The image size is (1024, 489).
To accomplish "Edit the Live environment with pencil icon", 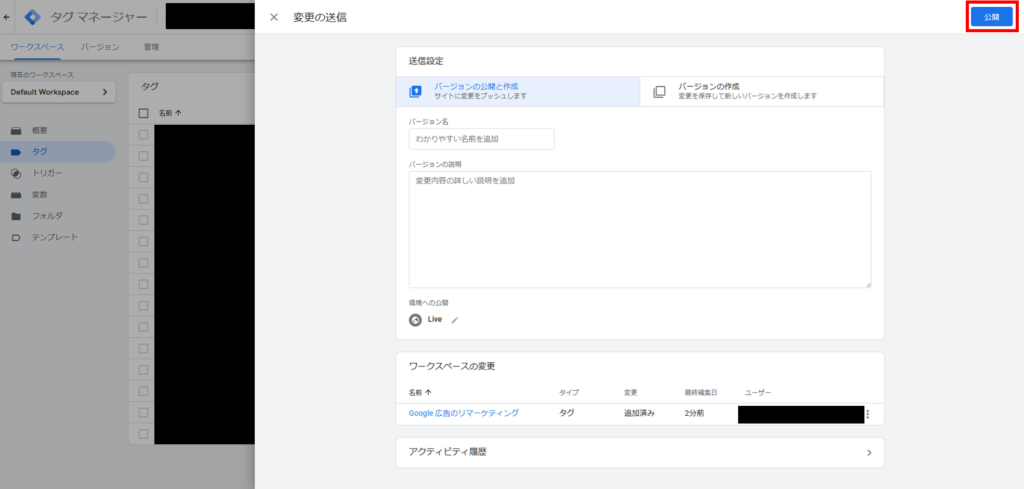I will point(455,320).
